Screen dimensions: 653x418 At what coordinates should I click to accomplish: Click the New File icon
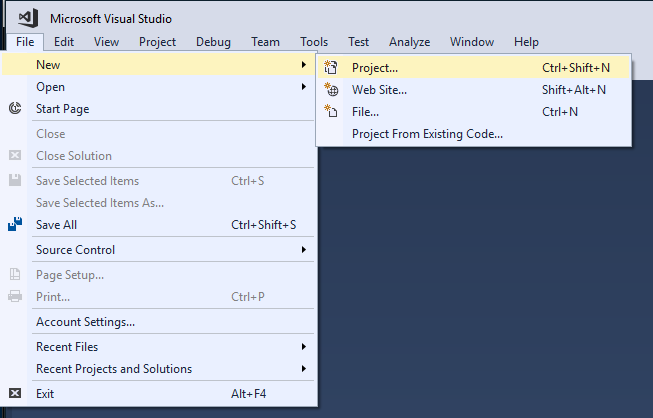[332, 112]
